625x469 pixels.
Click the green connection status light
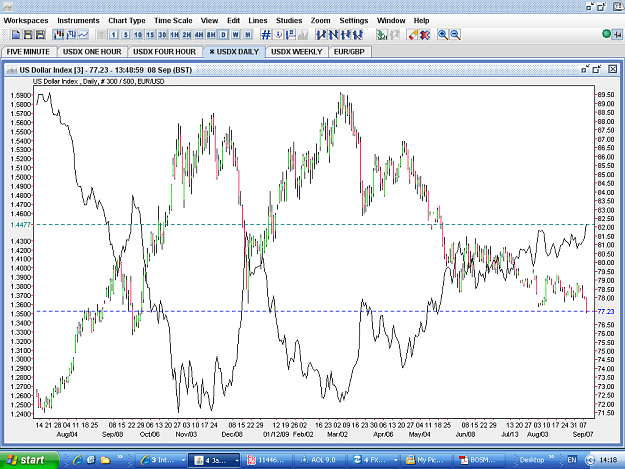(x=606, y=34)
